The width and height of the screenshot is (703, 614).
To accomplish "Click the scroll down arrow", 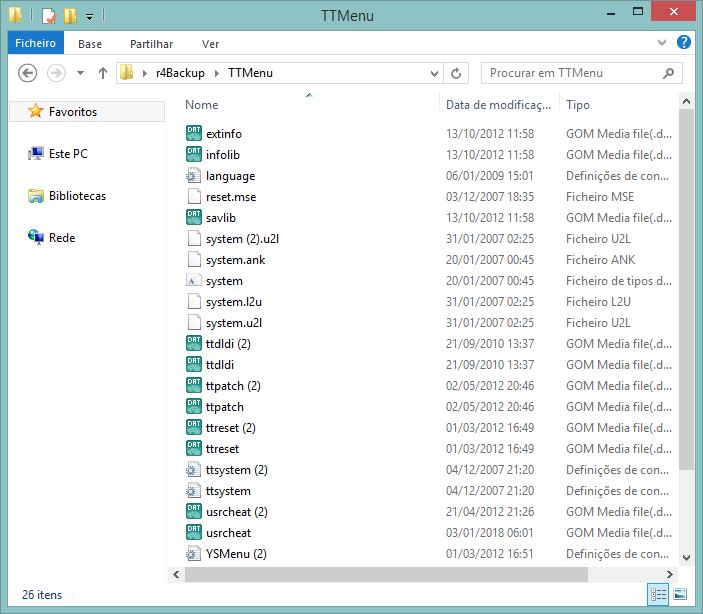I will pyautogui.click(x=686, y=557).
